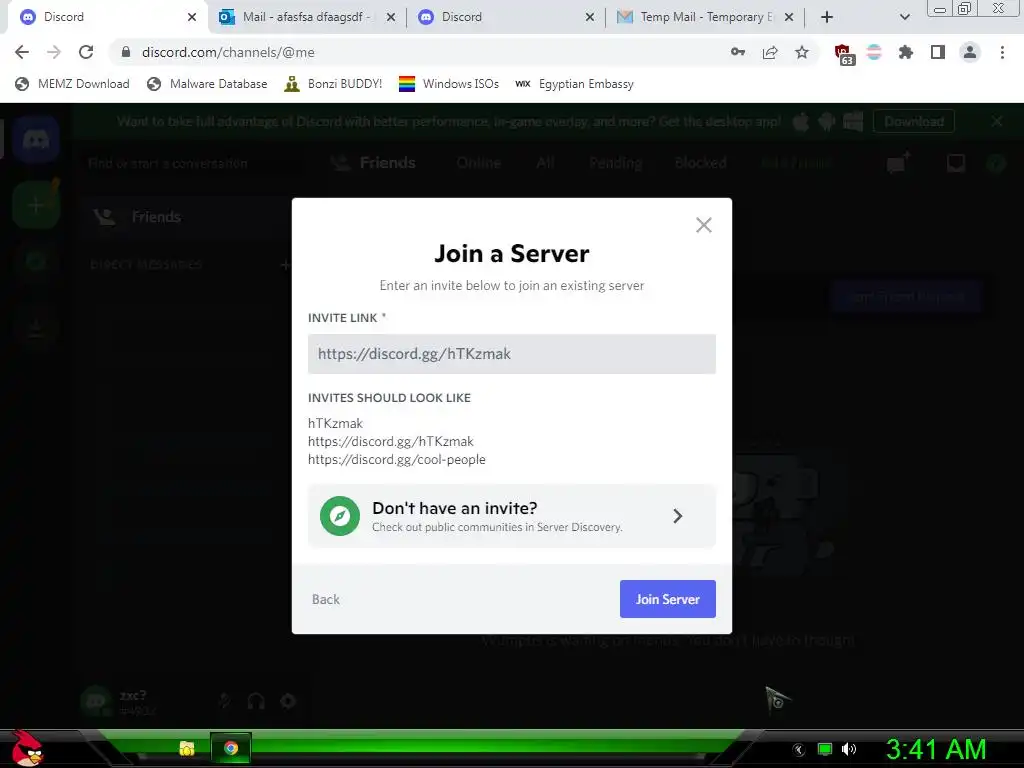Switch to Temp Mail browser tab
This screenshot has width=1024, height=768.
(x=705, y=17)
